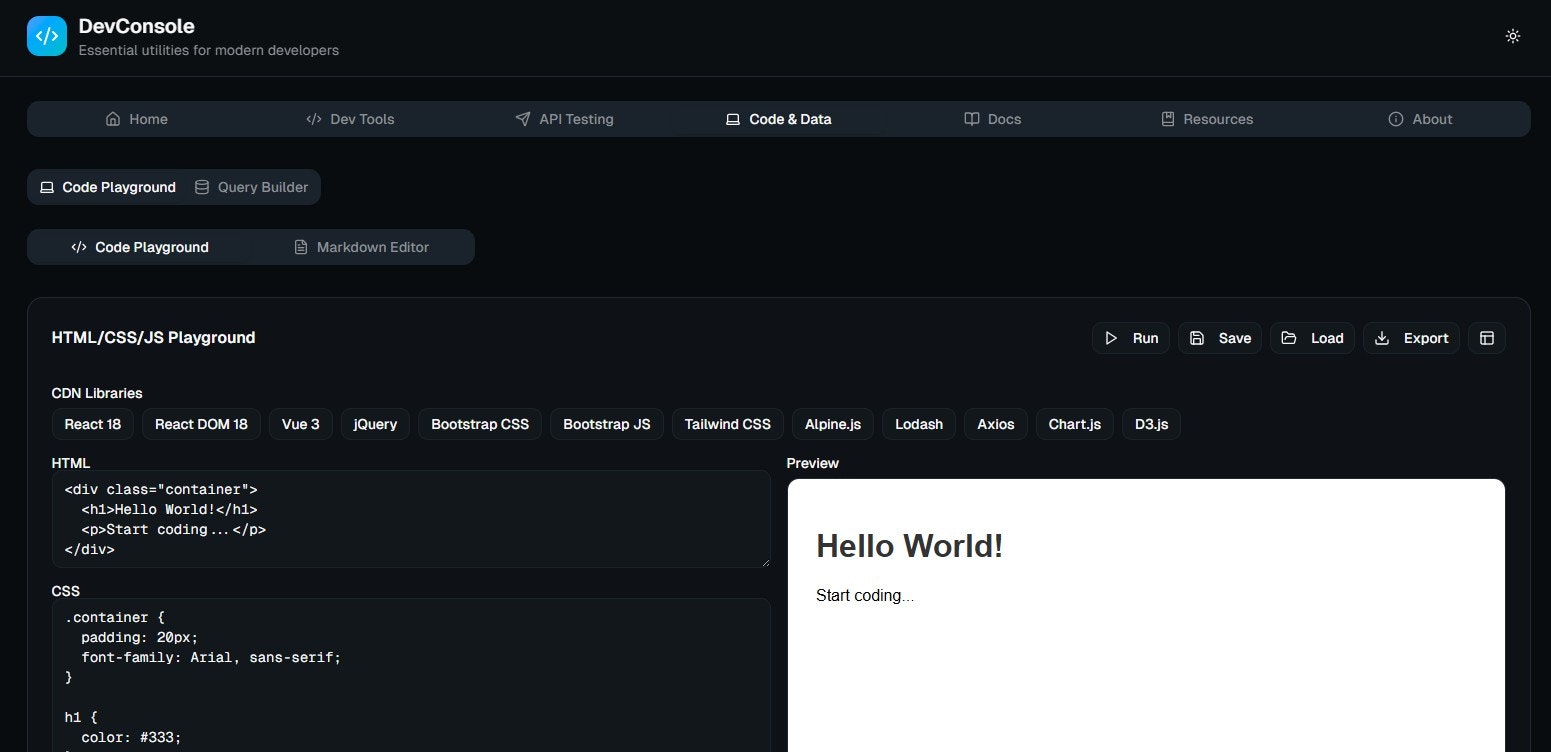Switch theme using the sun icon
The height and width of the screenshot is (752, 1551).
pyautogui.click(x=1513, y=36)
